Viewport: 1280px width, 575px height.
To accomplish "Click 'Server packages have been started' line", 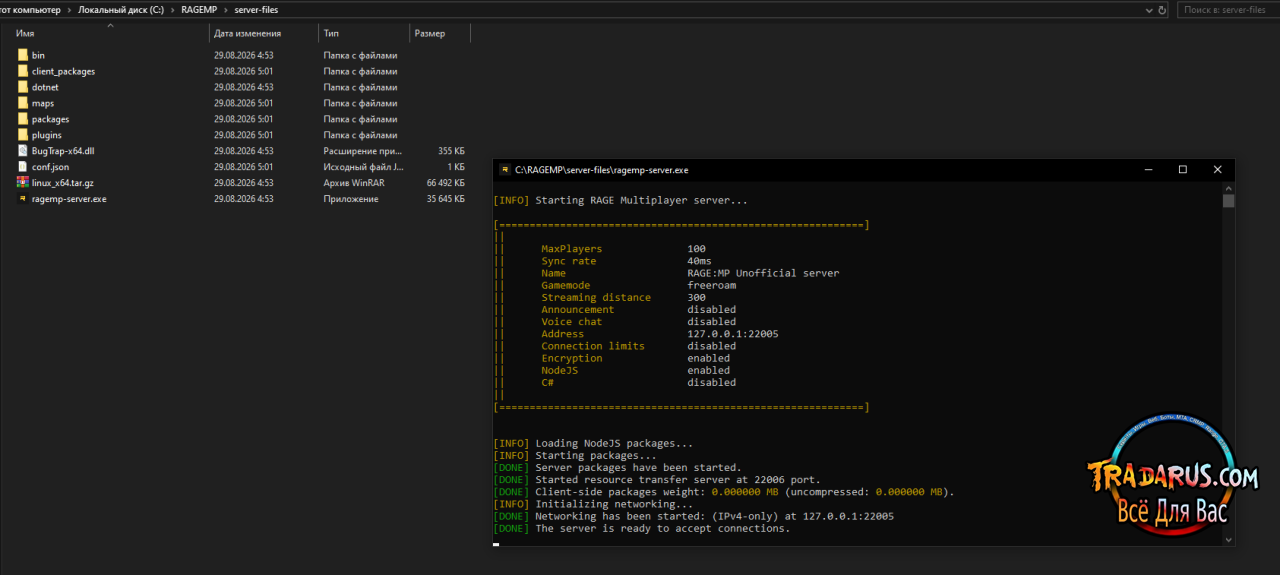I will tap(638, 467).
